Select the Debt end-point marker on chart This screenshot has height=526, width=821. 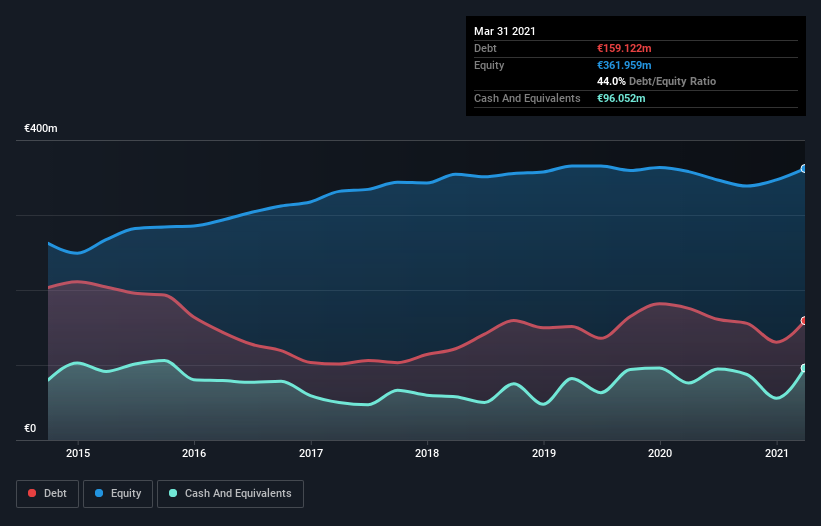[804, 320]
